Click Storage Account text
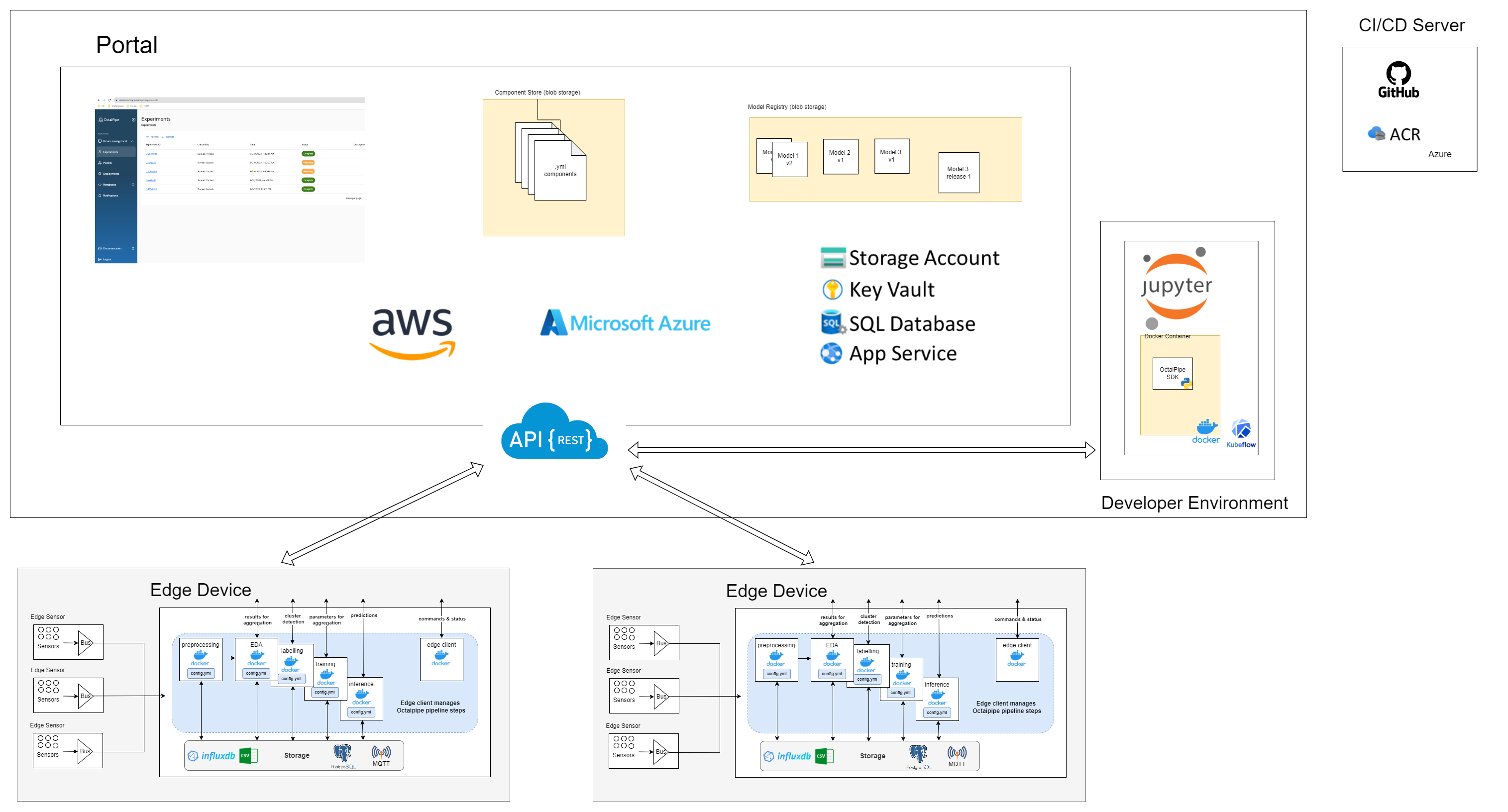Image resolution: width=1508 pixels, height=812 pixels. pos(924,258)
